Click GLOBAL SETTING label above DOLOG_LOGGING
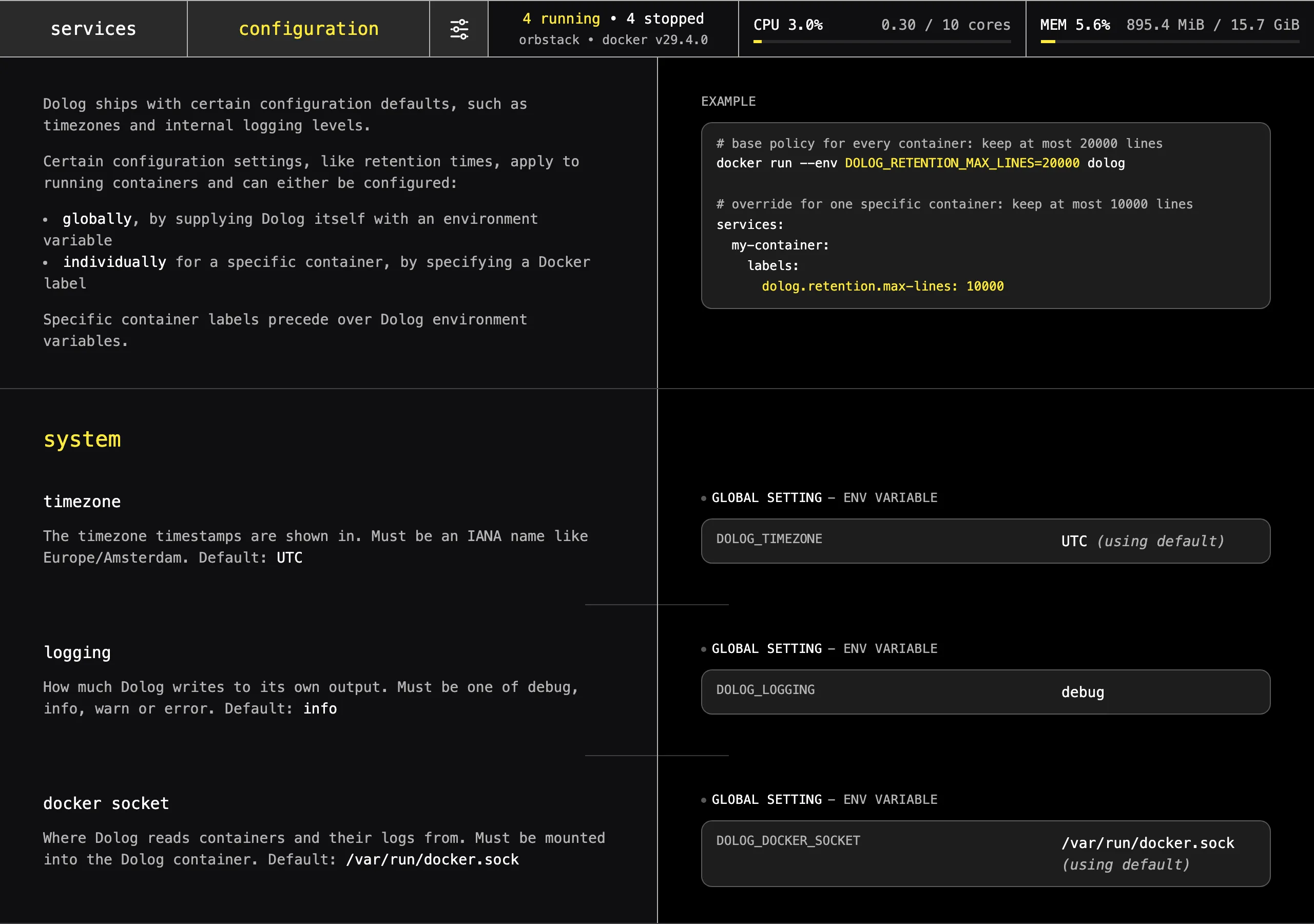 [x=766, y=649]
